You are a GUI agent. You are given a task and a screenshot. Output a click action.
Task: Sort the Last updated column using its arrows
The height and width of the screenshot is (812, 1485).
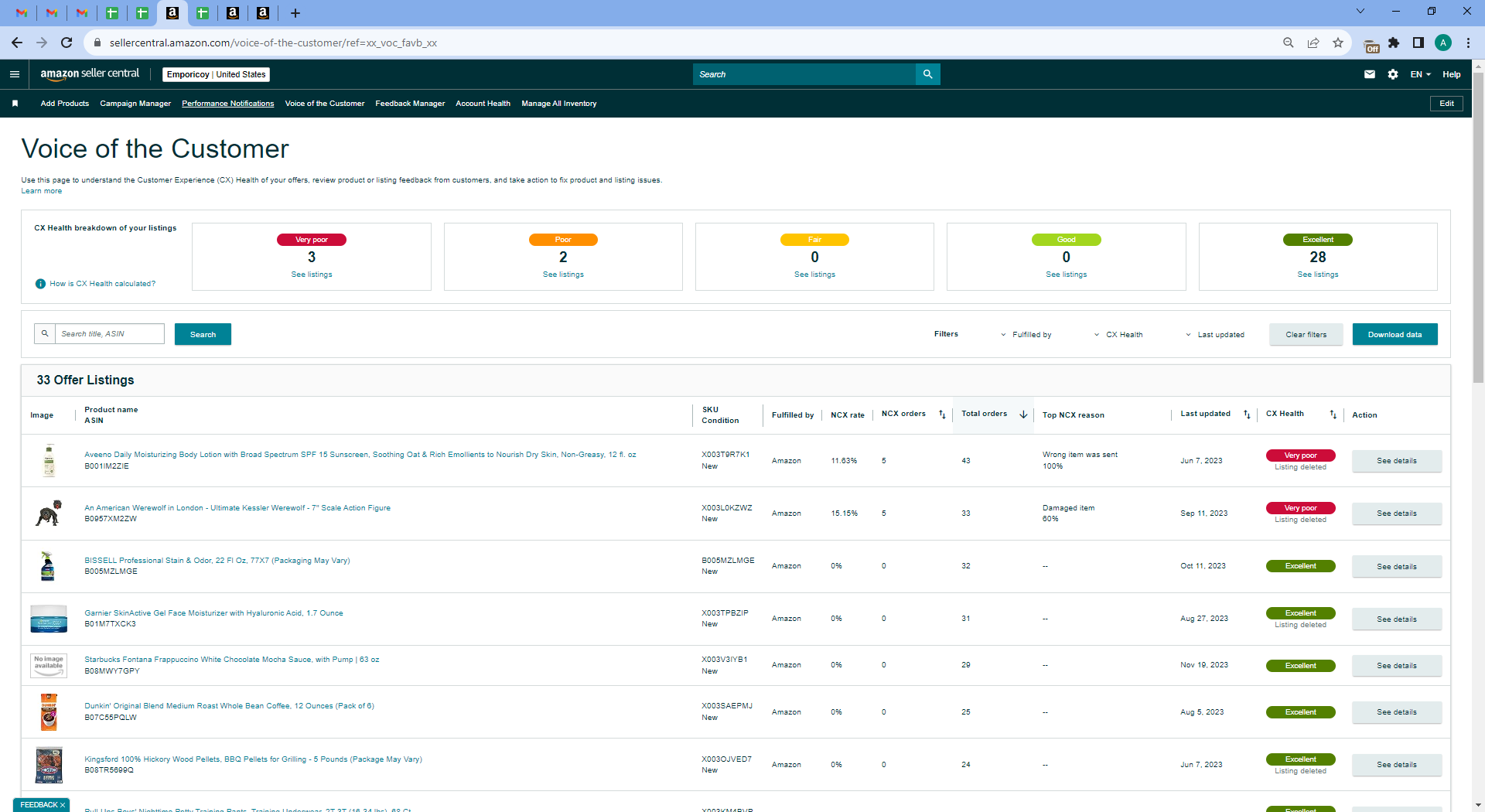click(1247, 415)
